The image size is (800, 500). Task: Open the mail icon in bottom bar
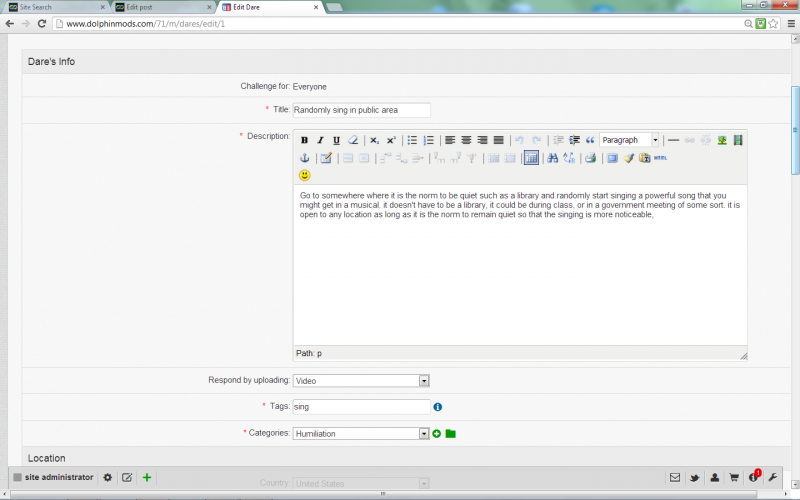[675, 477]
